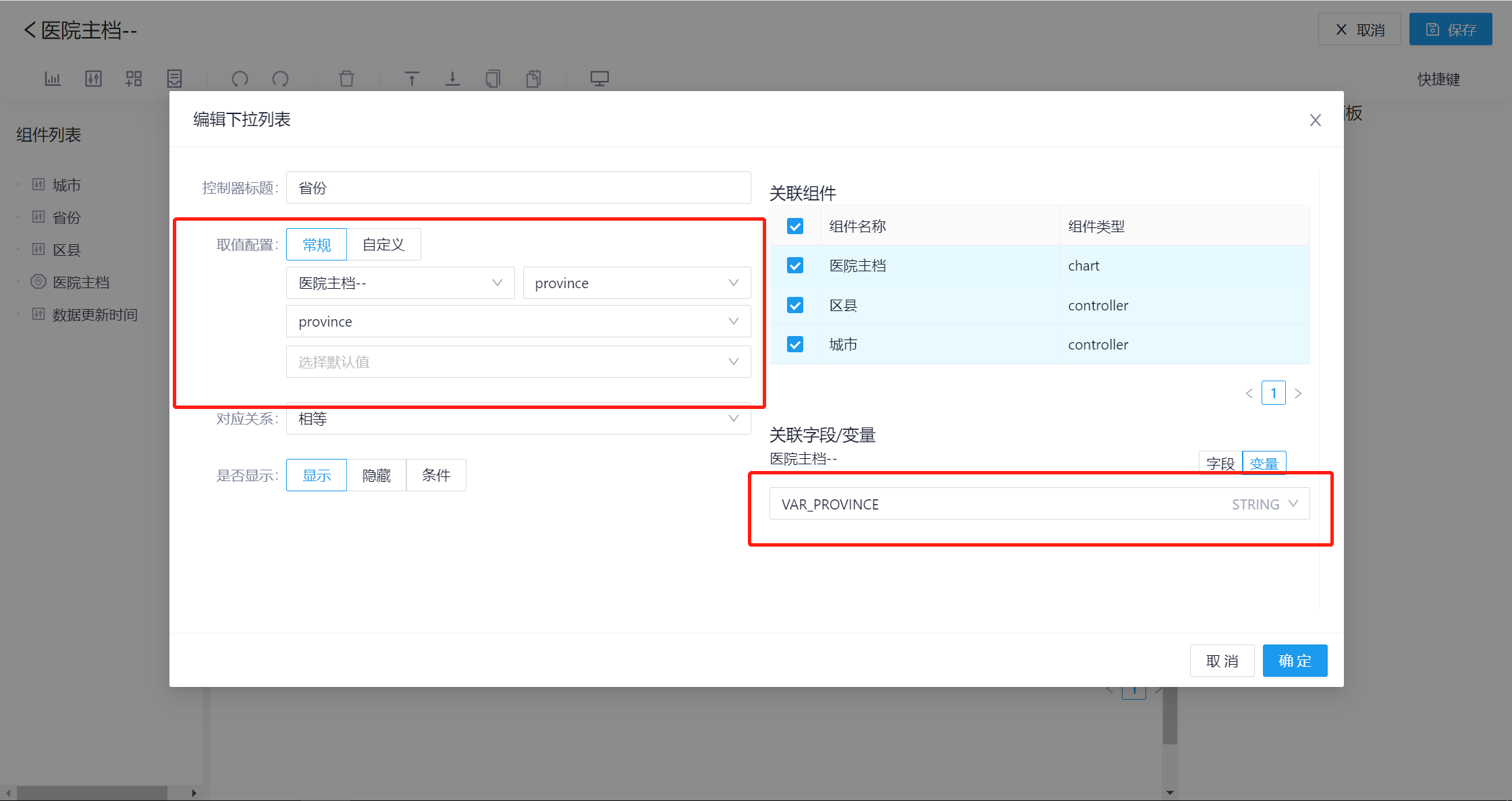
Task: Click the undo arrow icon
Action: (240, 79)
